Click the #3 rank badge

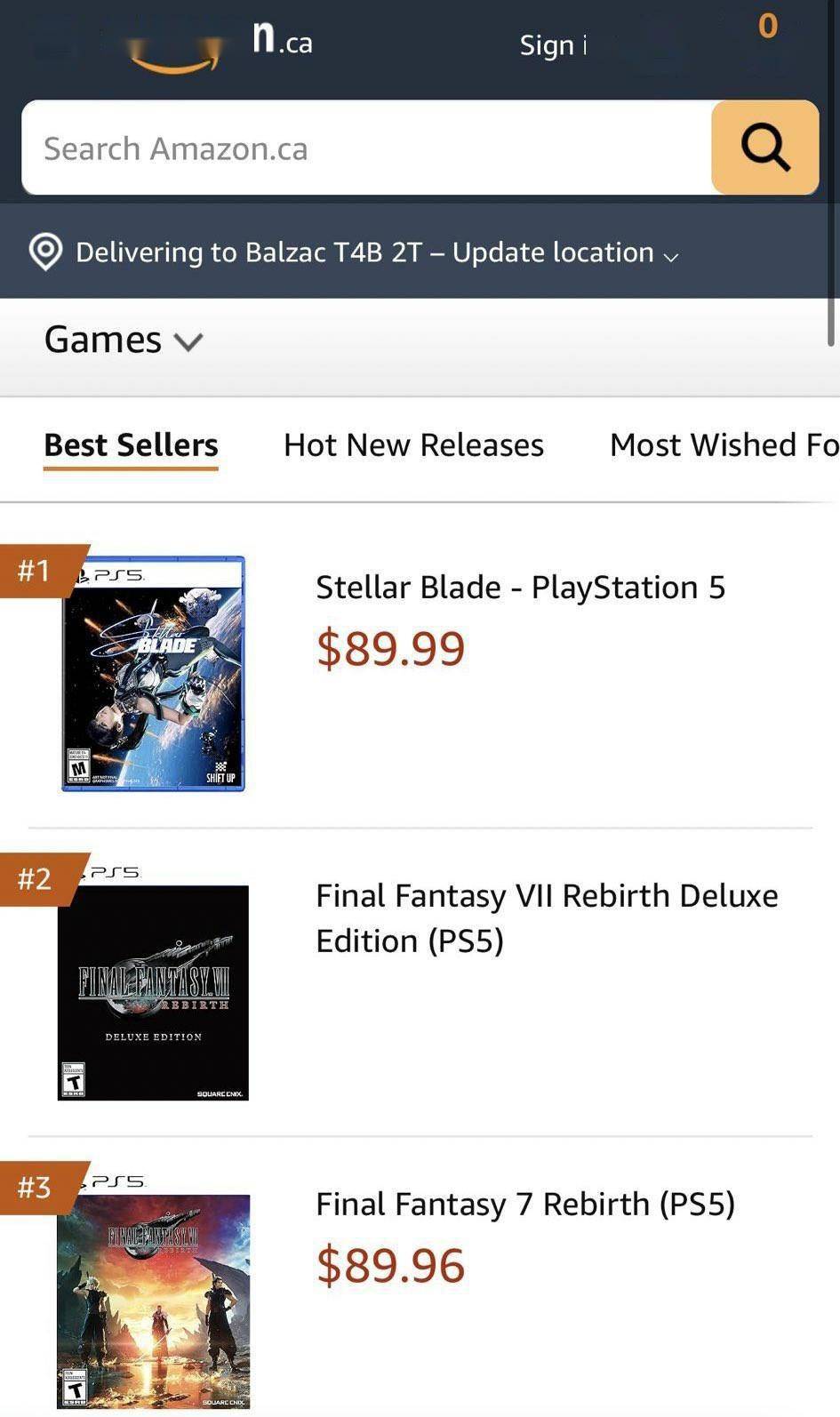(x=37, y=1187)
